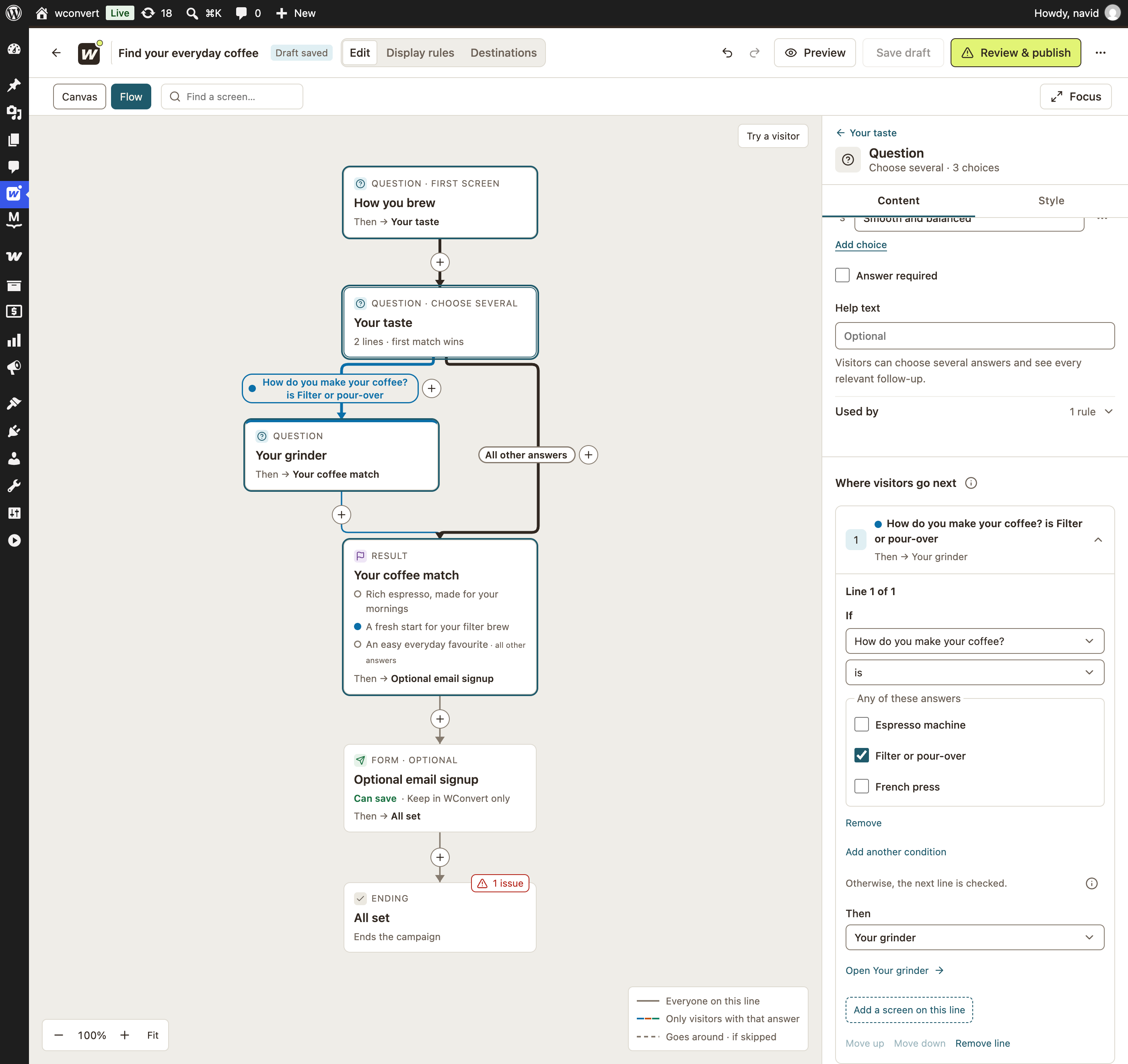Open WordPress comments icon in admin bar
This screenshot has height=1064, width=1128.
[x=248, y=13]
